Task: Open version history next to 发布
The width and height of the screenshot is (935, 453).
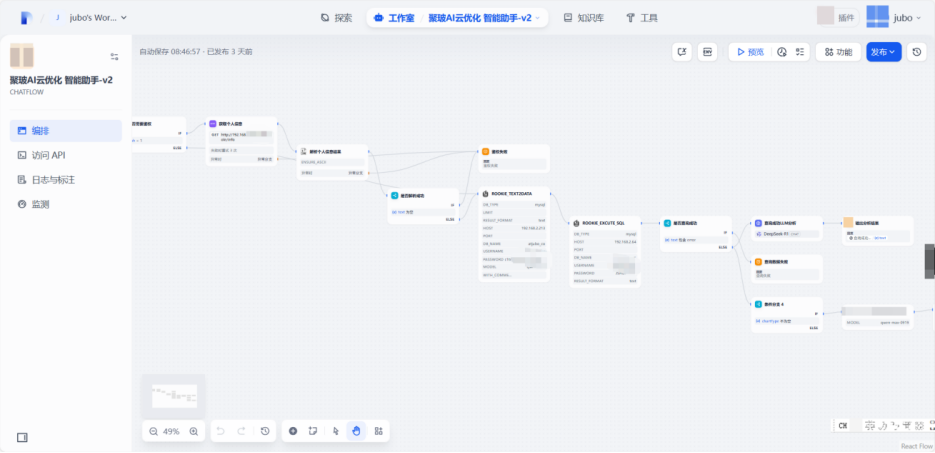Action: click(x=917, y=52)
